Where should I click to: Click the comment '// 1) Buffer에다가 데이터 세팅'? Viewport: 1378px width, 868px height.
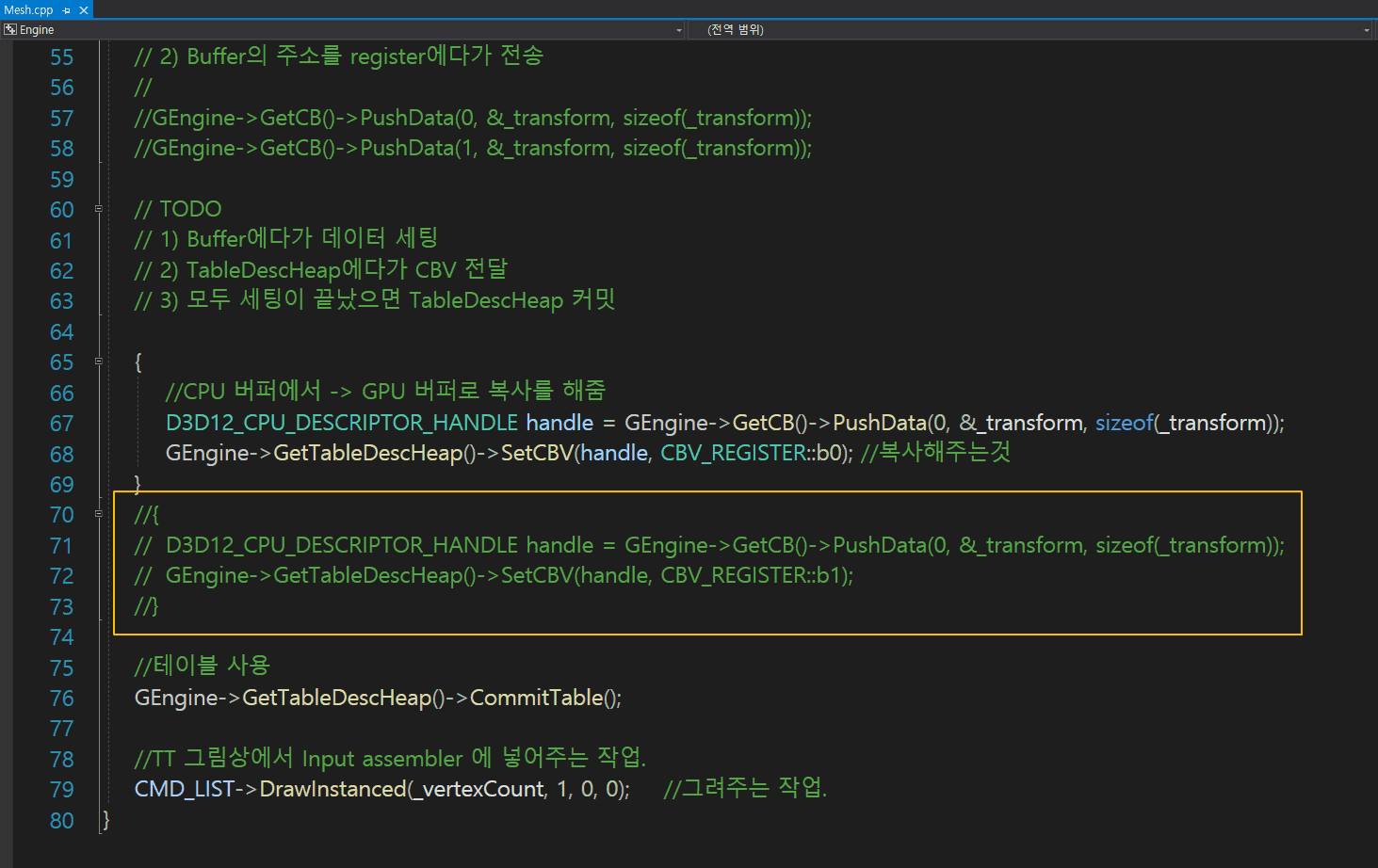pos(286,239)
